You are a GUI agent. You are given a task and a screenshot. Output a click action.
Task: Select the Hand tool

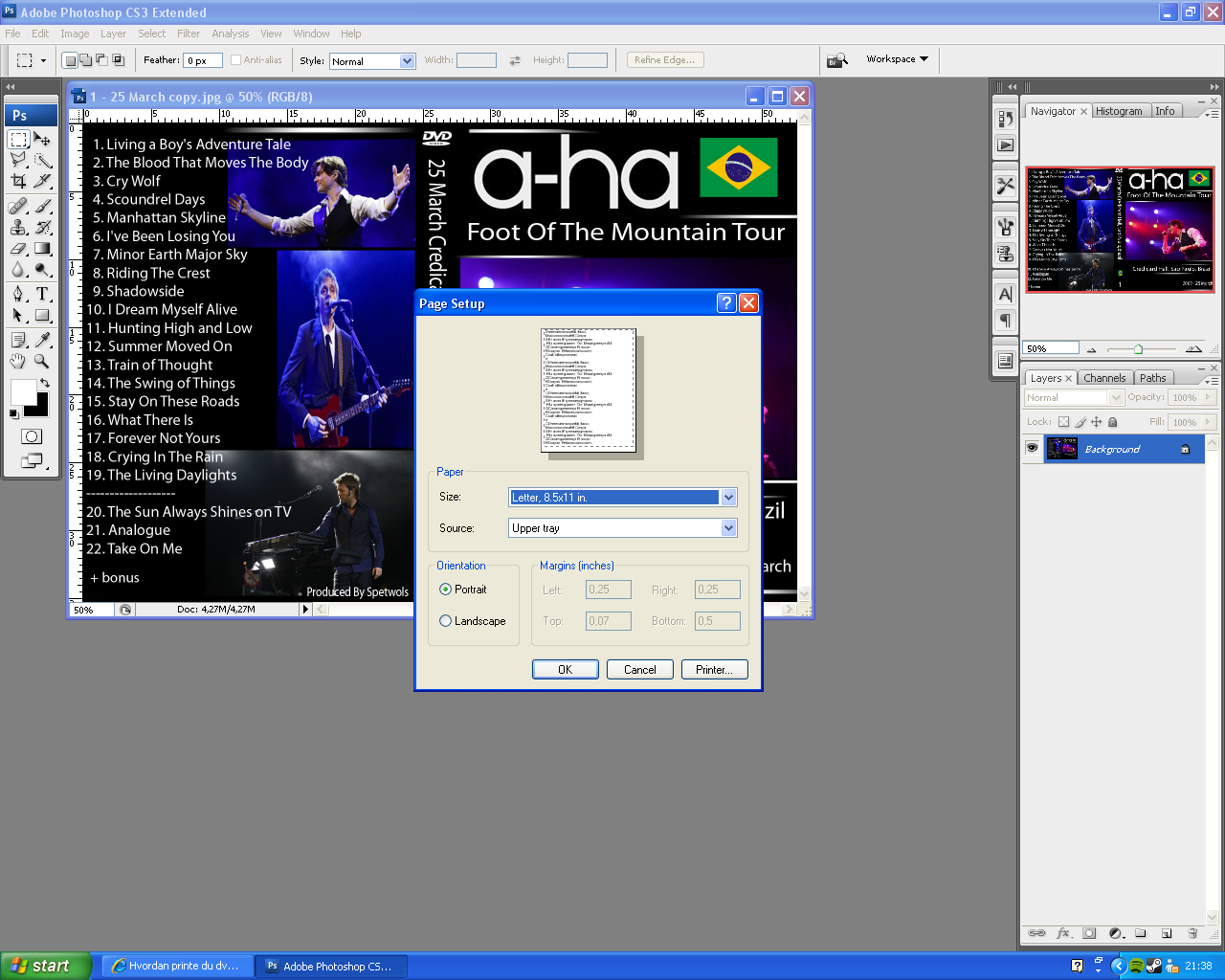(18, 361)
